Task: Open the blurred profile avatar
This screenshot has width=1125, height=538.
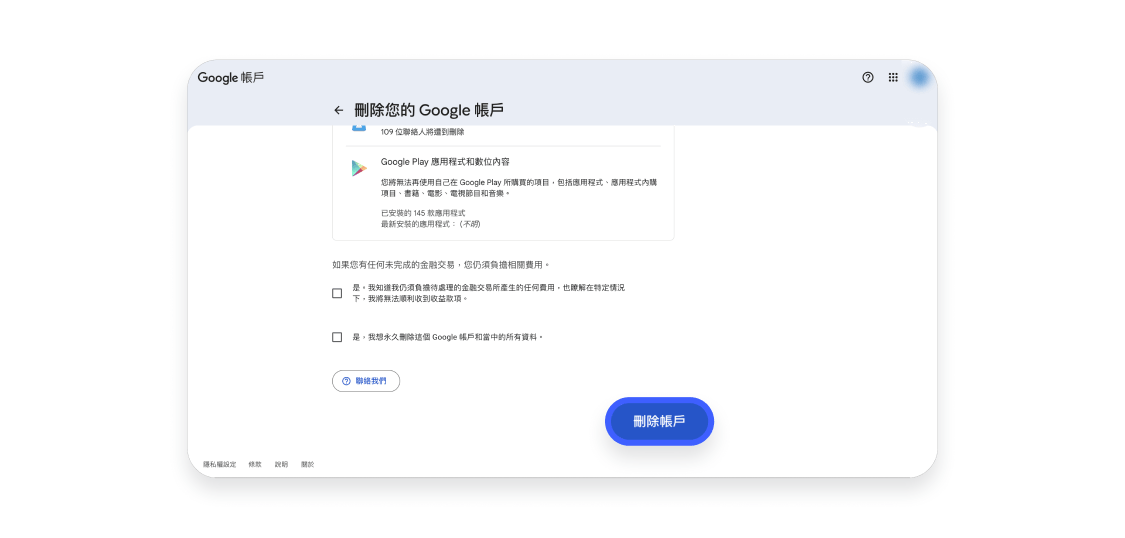Action: 919,77
